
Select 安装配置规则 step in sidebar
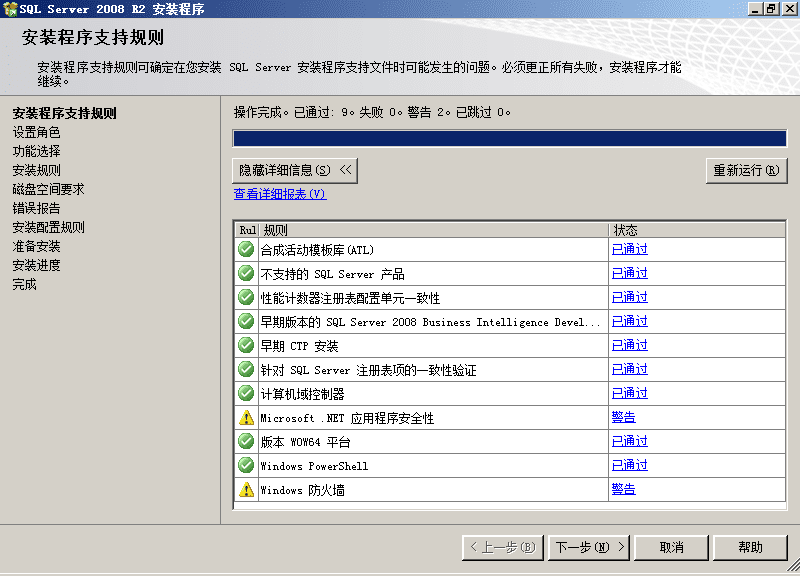tap(48, 228)
